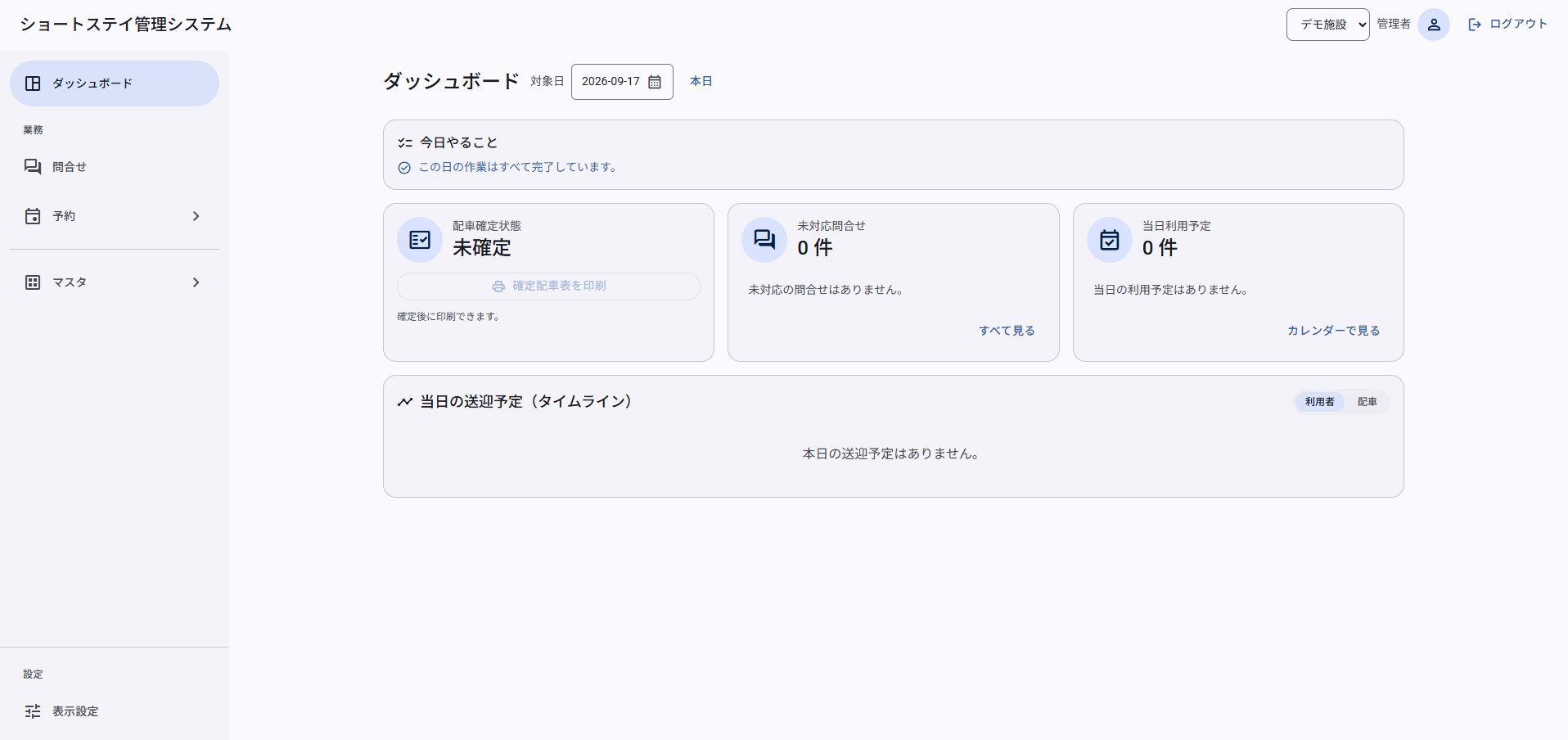Click the 表示設定 sliders icon
The image size is (1568, 740).
pyautogui.click(x=33, y=711)
